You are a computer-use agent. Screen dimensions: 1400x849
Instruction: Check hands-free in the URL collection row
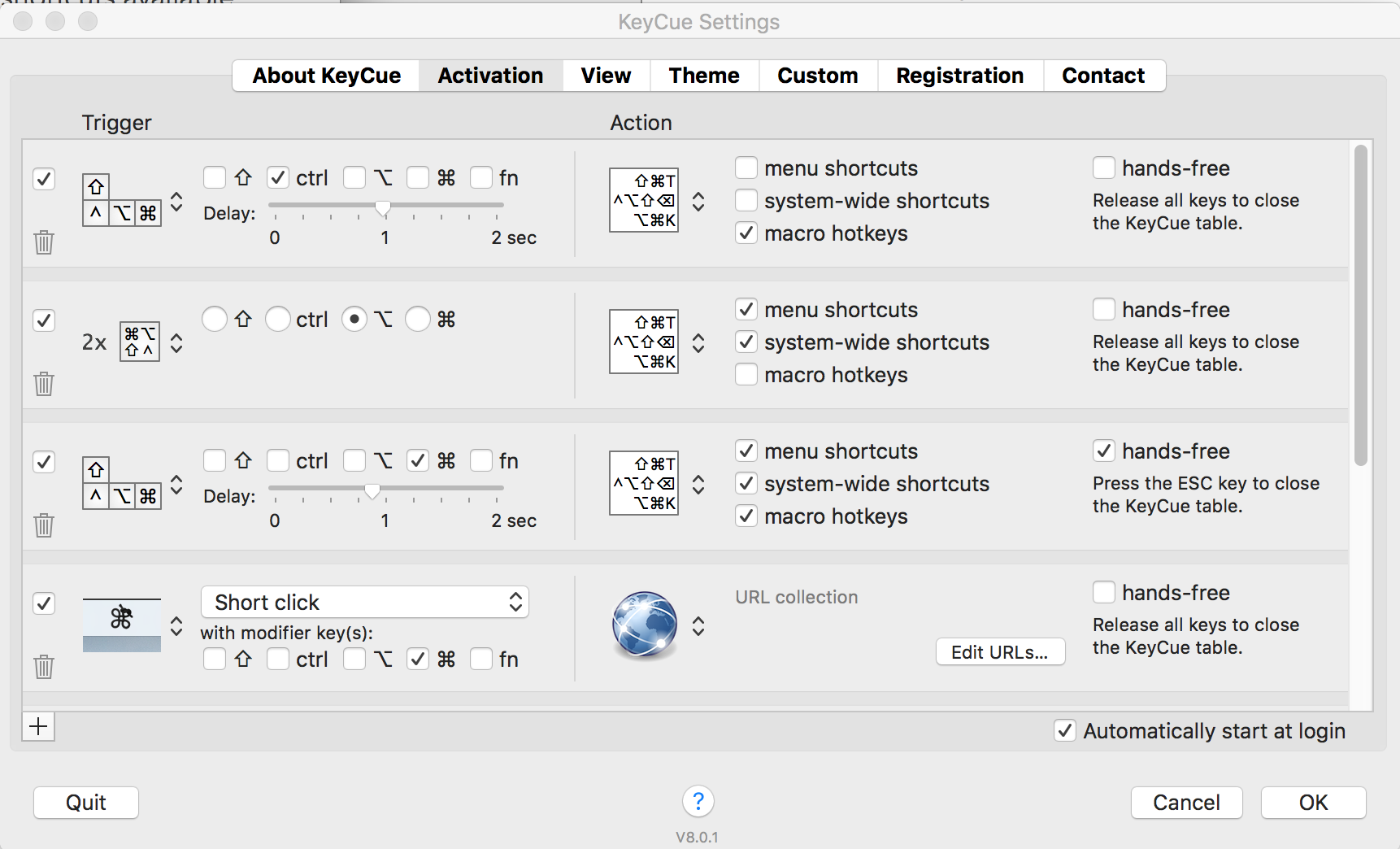click(x=1104, y=592)
